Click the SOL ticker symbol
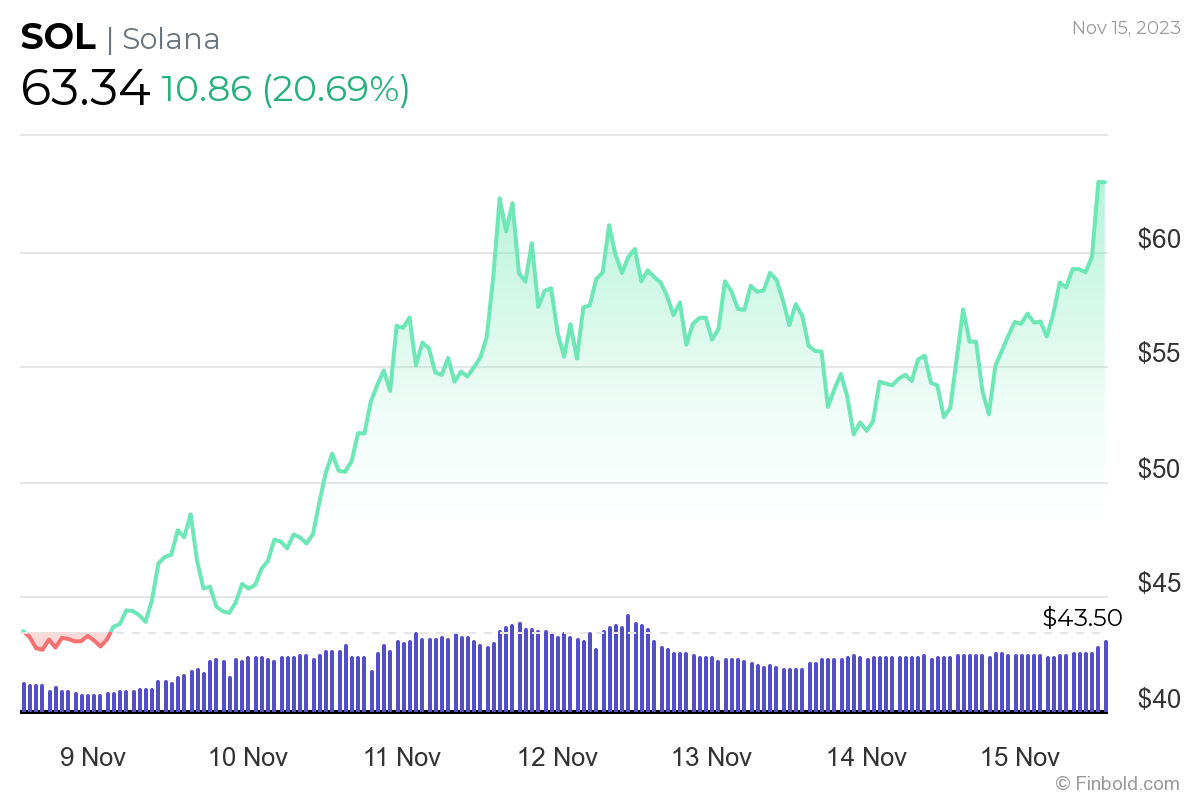Screen dimensions: 1200x800 [x=58, y=39]
